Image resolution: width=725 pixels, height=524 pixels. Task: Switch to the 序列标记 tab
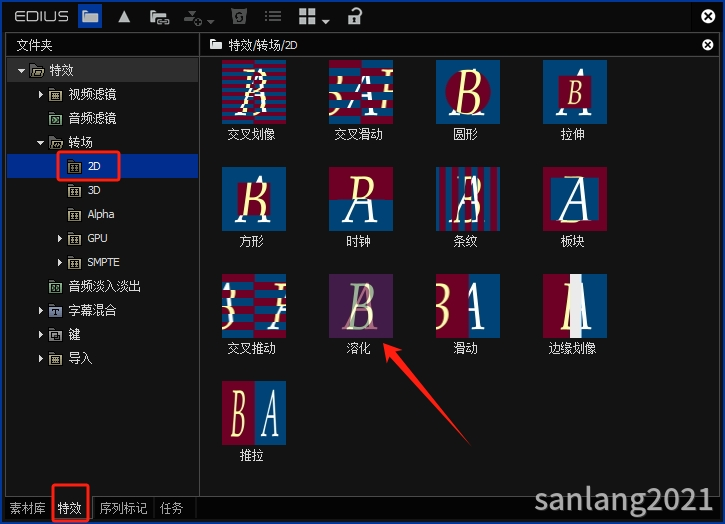click(x=123, y=508)
